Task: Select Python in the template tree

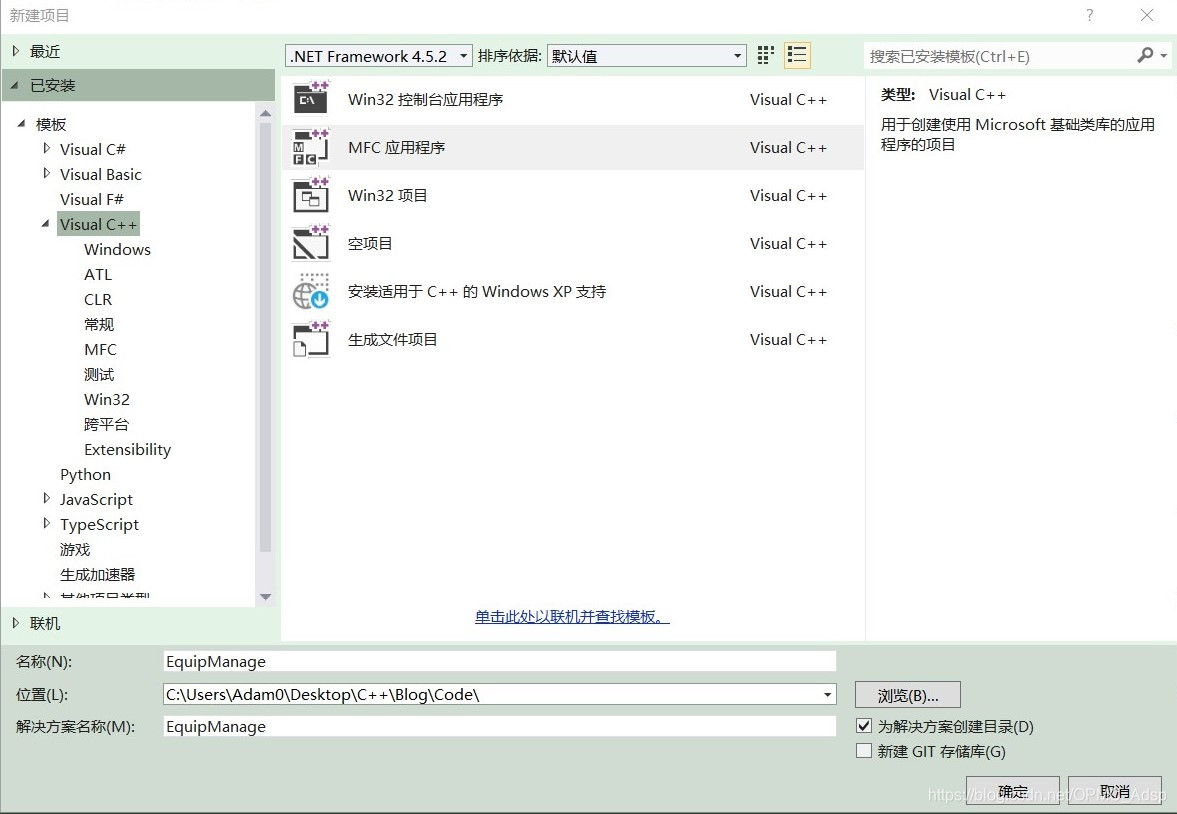Action: [x=86, y=475]
